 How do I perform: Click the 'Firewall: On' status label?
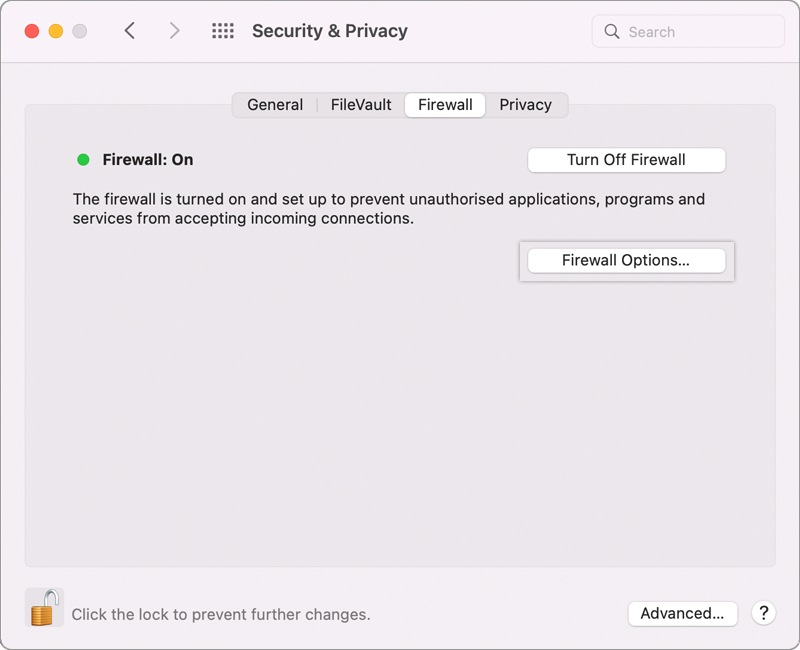(148, 160)
